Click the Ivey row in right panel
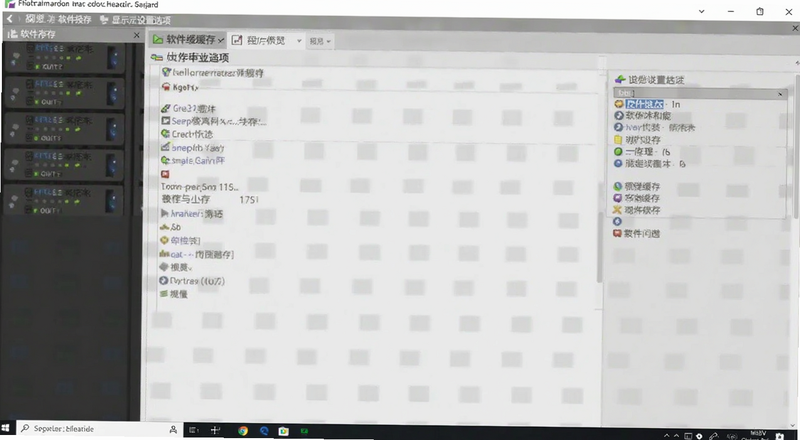This screenshot has height=440, width=800. [x=655, y=128]
